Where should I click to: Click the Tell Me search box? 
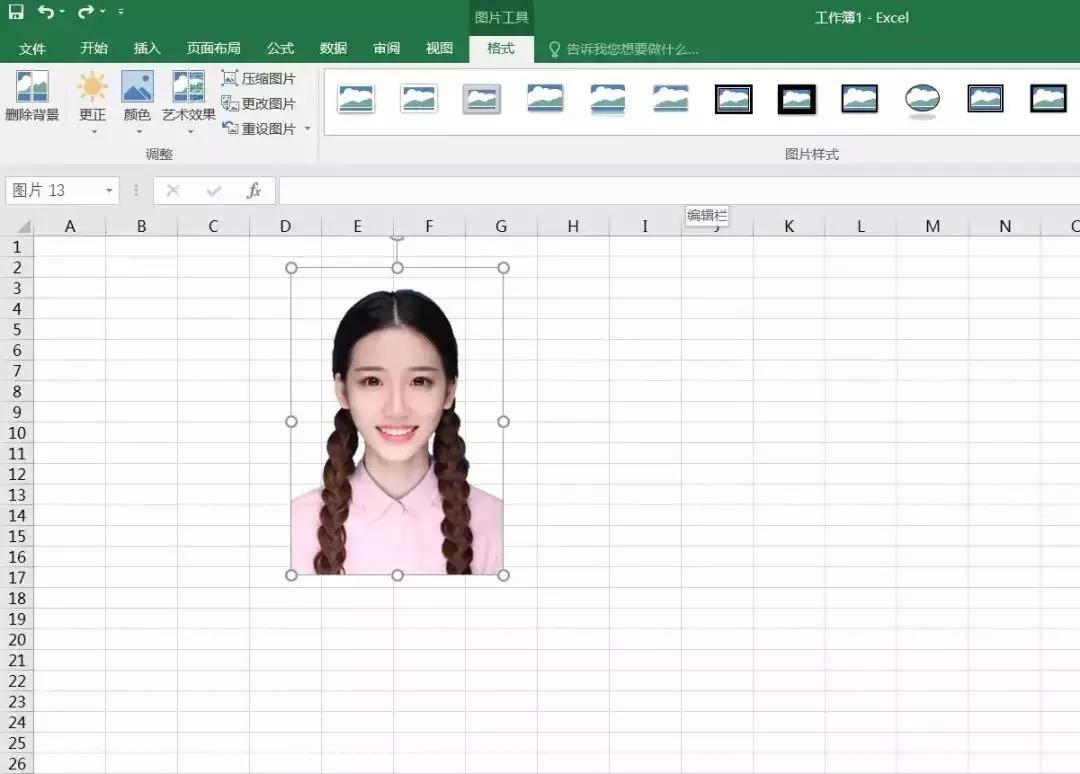point(630,49)
